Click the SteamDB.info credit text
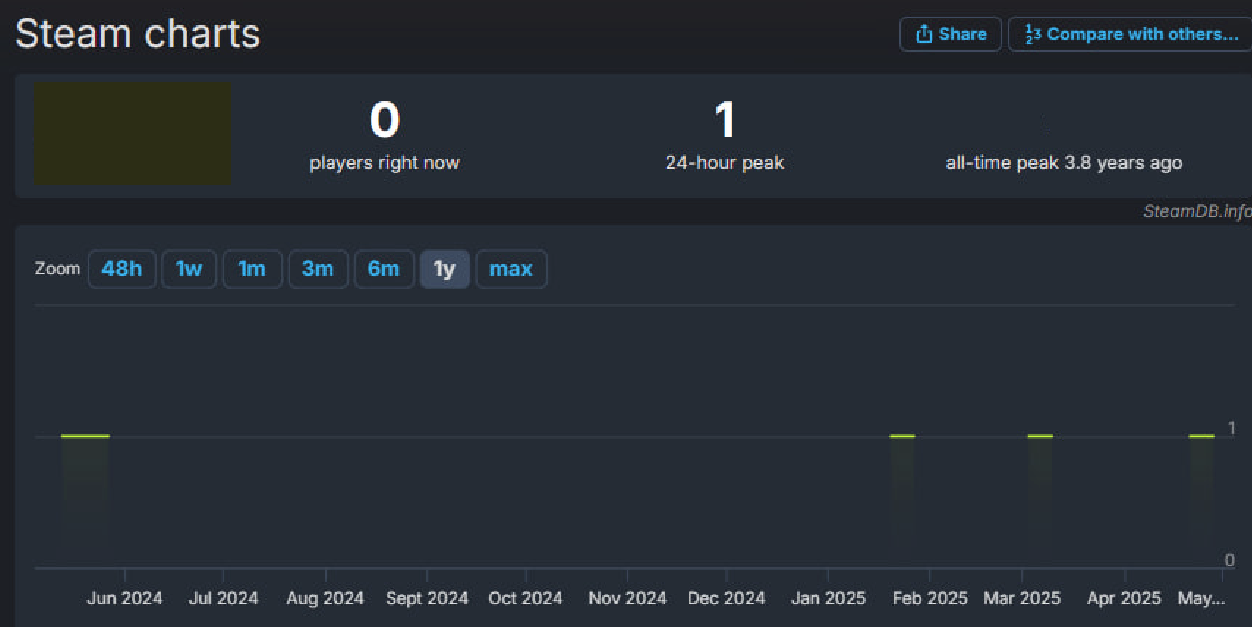 coord(1197,211)
